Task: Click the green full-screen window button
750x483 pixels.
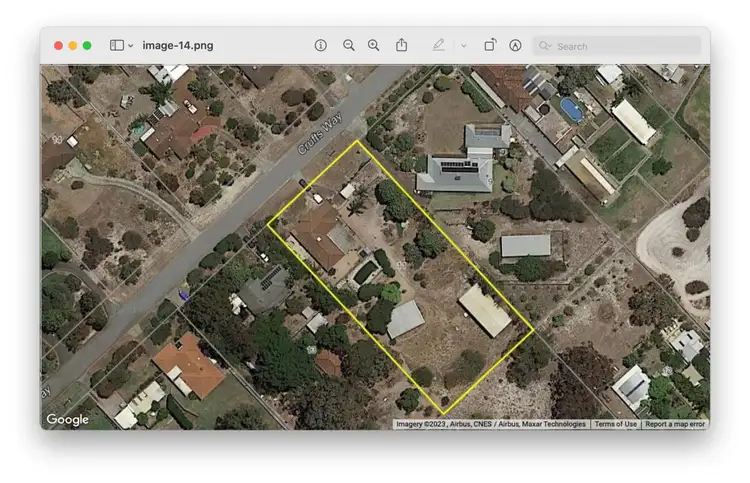Action: pos(87,45)
